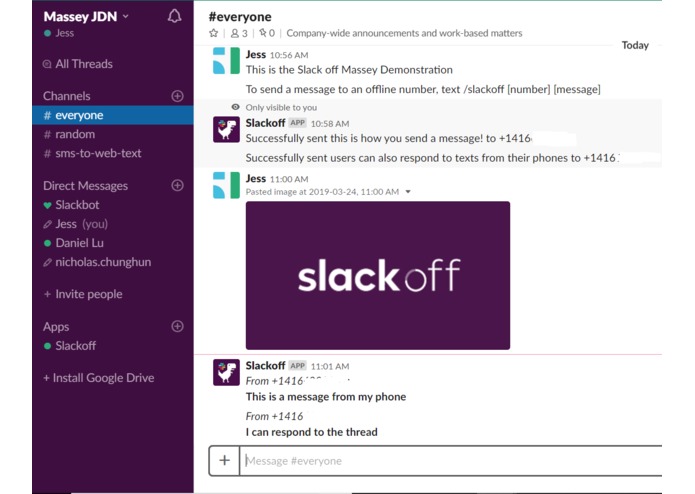Select the #everyone channel
Image resolution: width=695 pixels, height=494 pixels.
[x=113, y=115]
